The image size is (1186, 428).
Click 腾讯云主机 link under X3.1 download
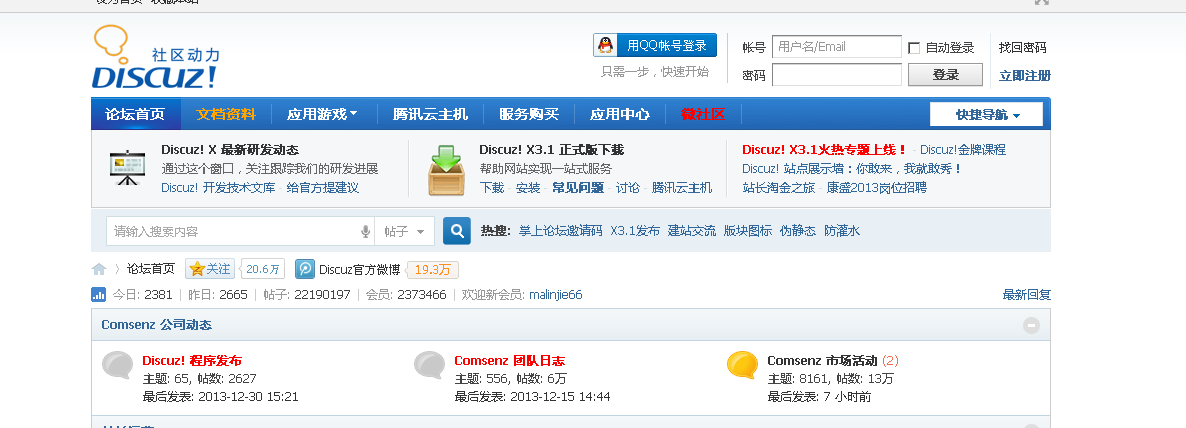point(682,188)
